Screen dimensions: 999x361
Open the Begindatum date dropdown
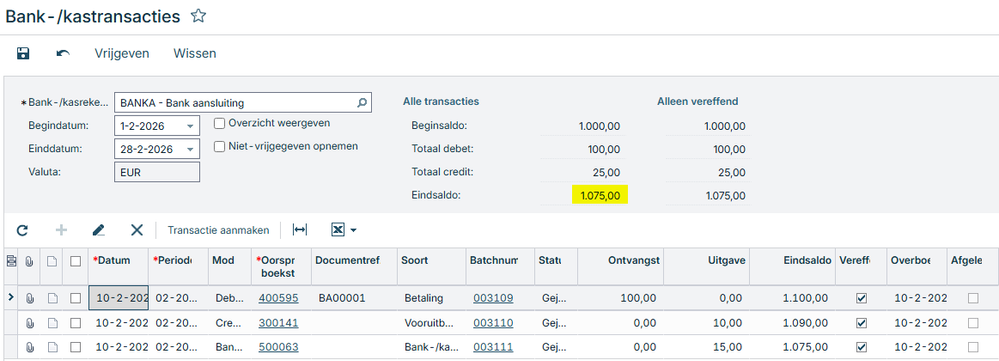tap(190, 126)
